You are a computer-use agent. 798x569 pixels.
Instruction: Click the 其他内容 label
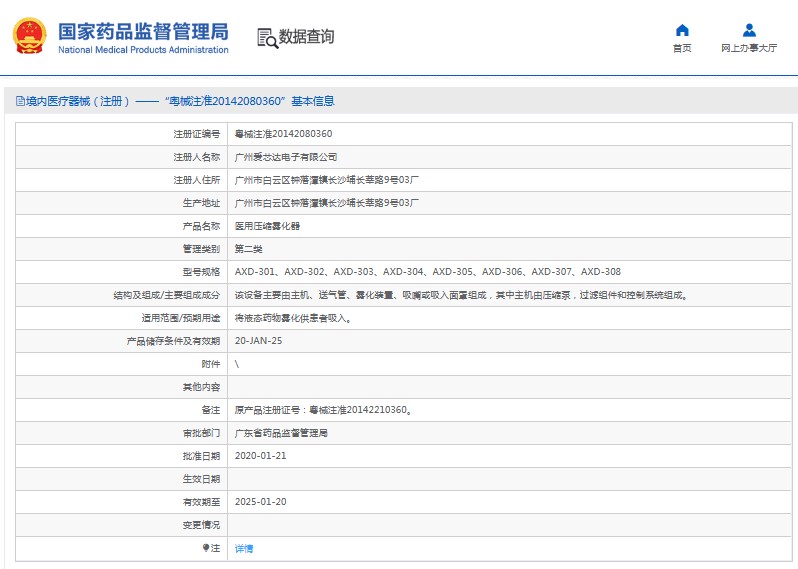[x=201, y=387]
